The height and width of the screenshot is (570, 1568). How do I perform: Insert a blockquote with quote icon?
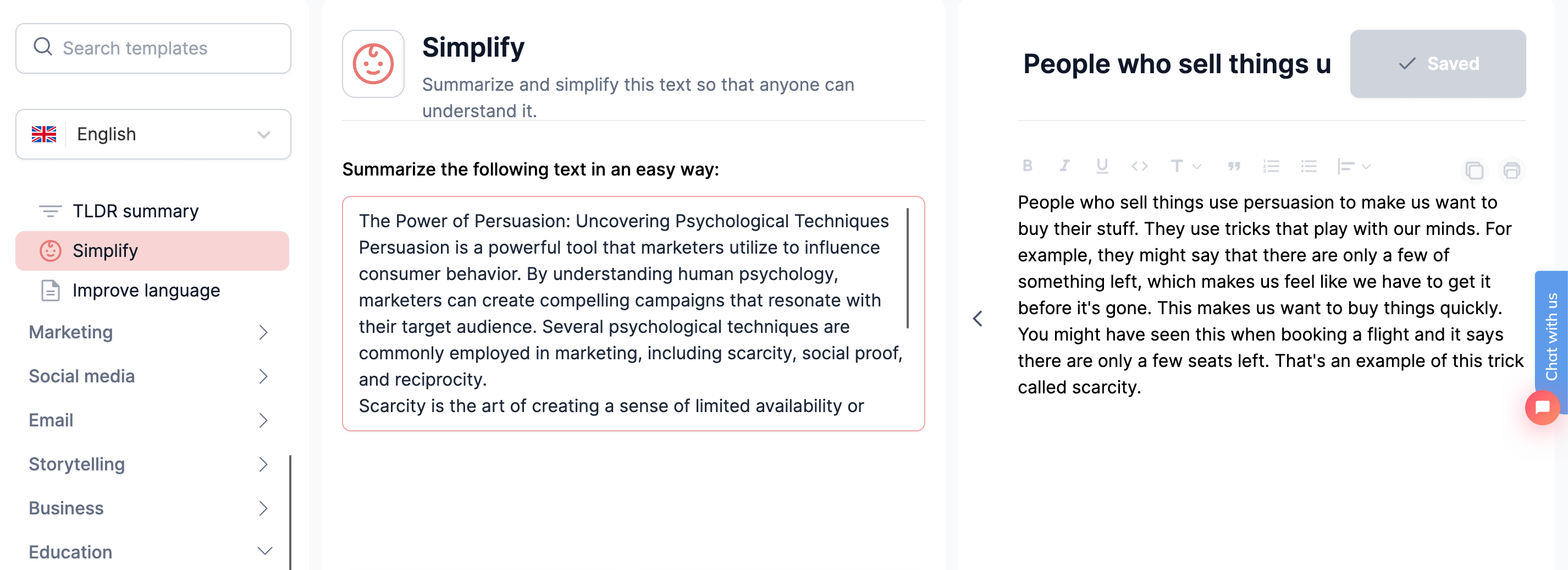pos(1234,166)
